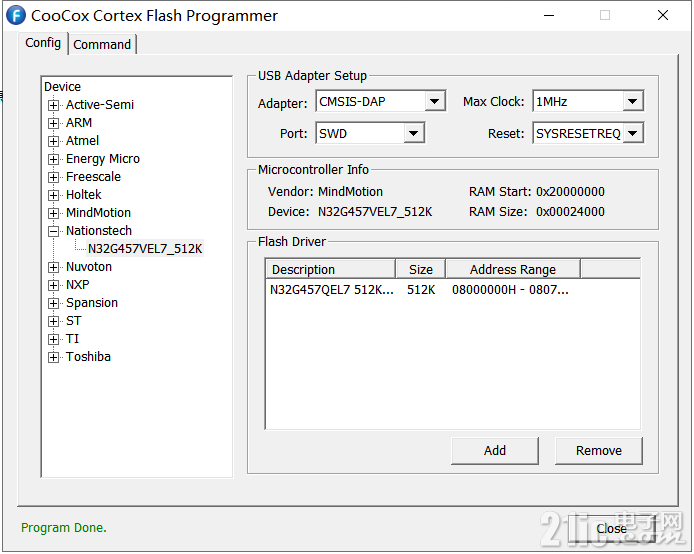
Task: Click the Program Done status text
Action: pyautogui.click(x=64, y=527)
